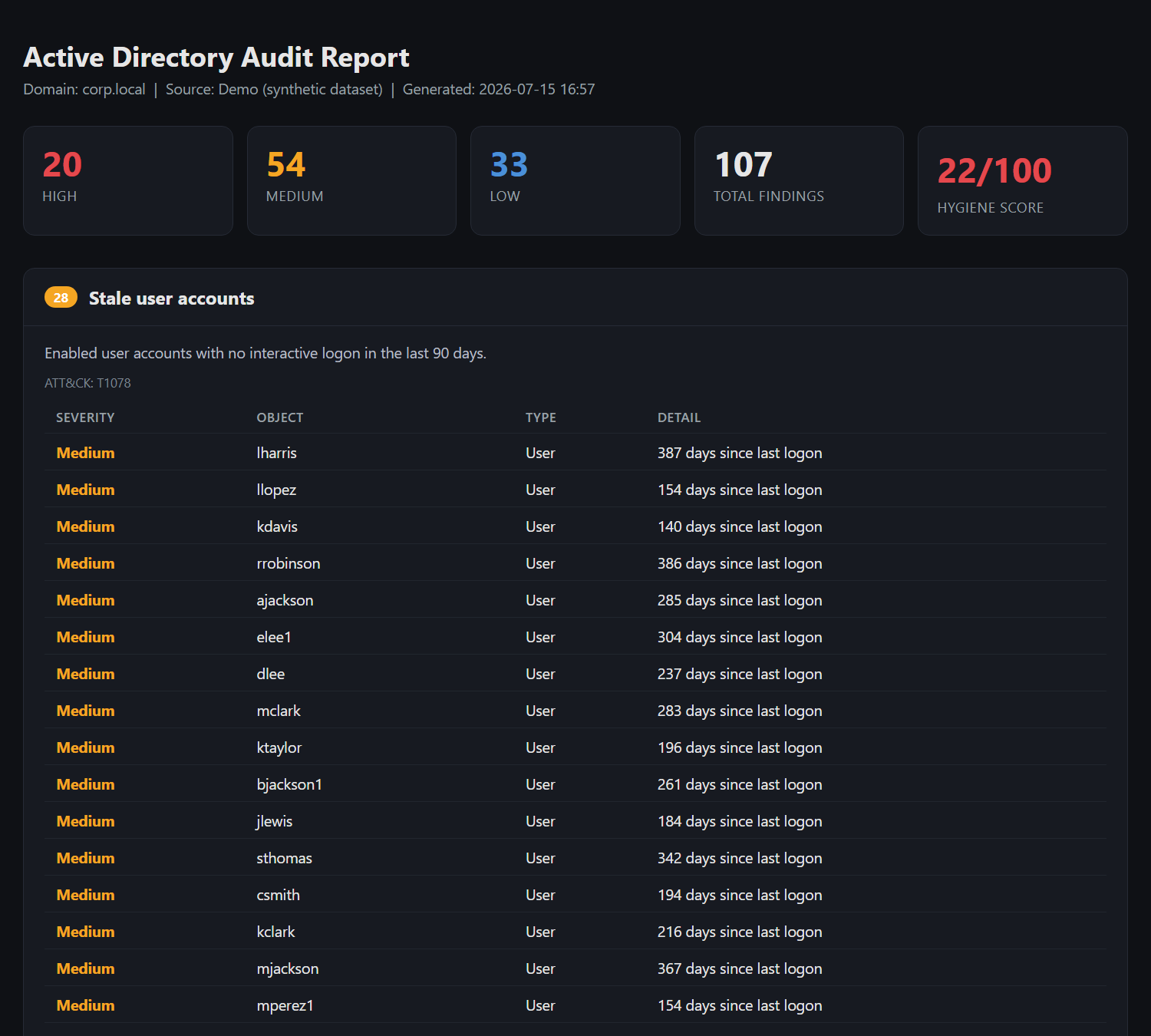Select the MEDIUM findings summary card
1151x1036 pixels.
pyautogui.click(x=351, y=181)
